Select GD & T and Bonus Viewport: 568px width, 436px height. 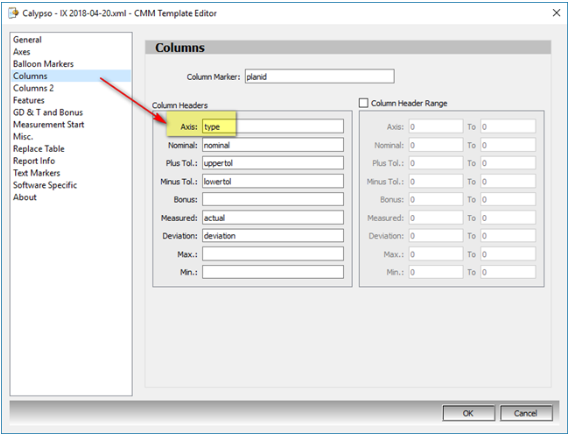(x=48, y=113)
